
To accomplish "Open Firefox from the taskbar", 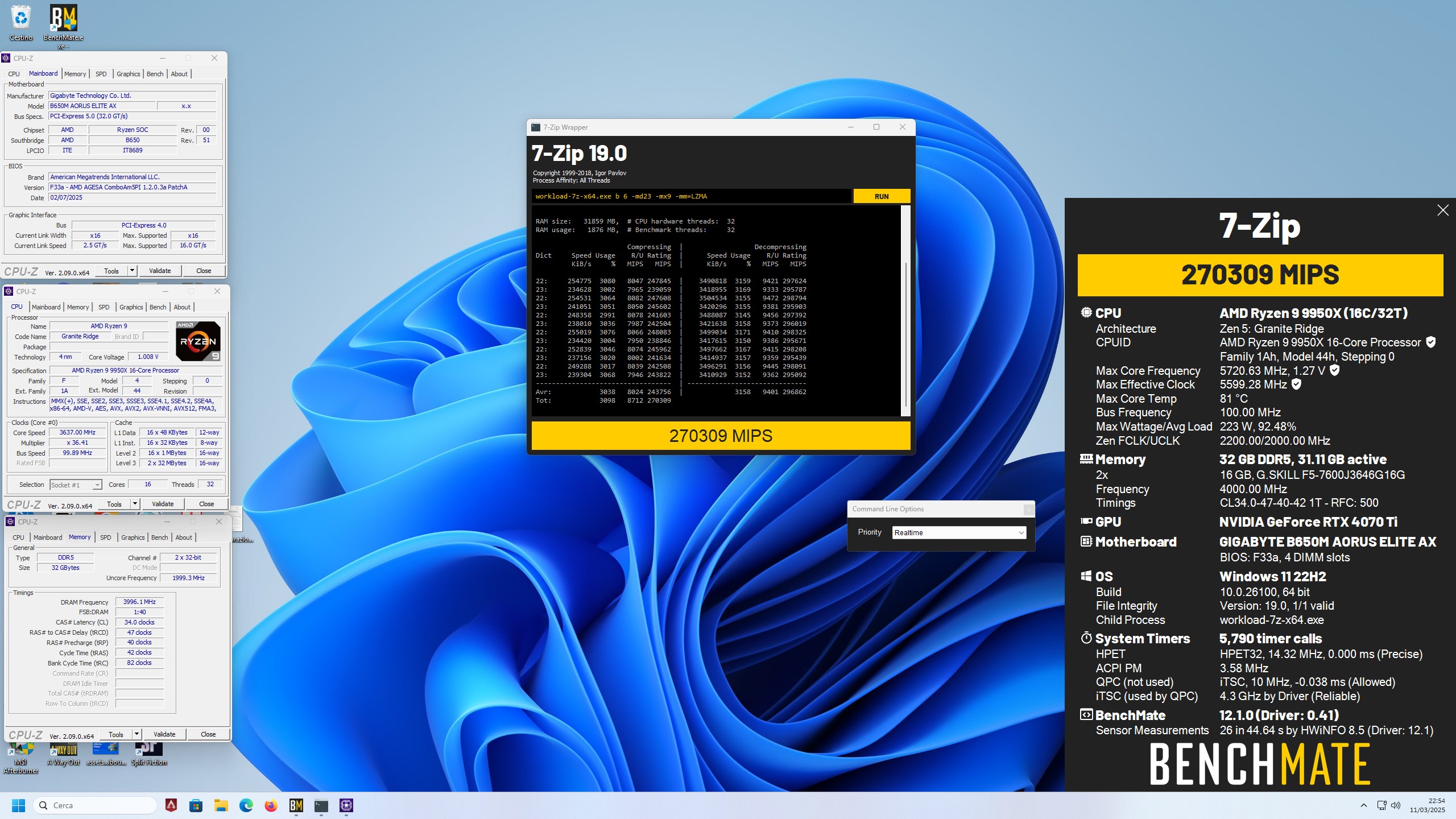I will 271,805.
